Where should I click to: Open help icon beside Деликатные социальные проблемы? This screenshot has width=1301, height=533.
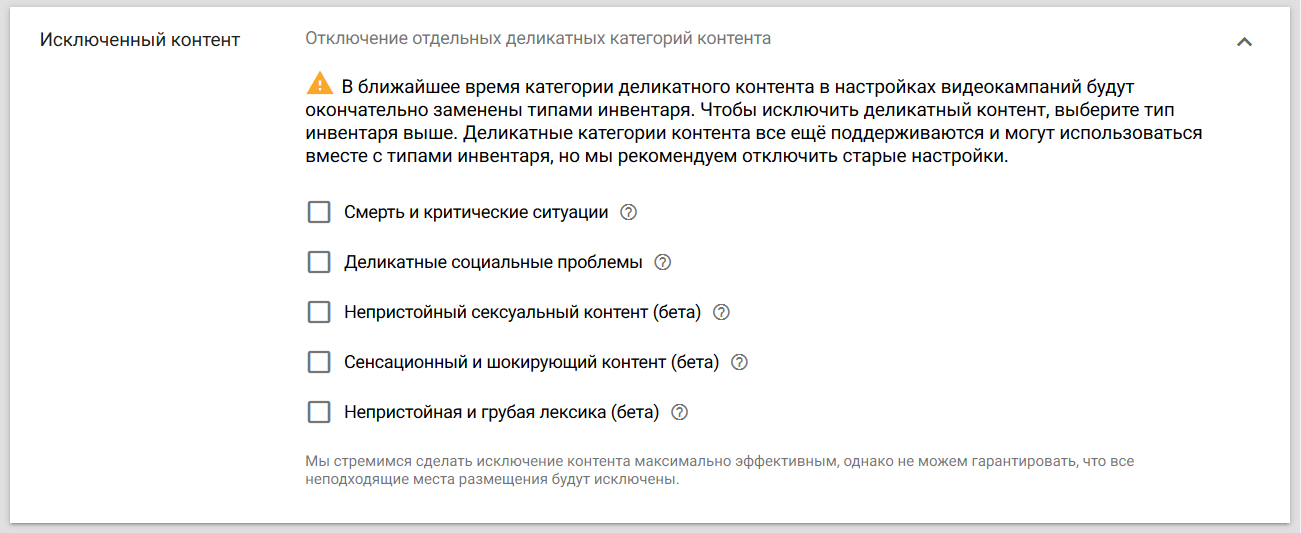click(x=662, y=262)
